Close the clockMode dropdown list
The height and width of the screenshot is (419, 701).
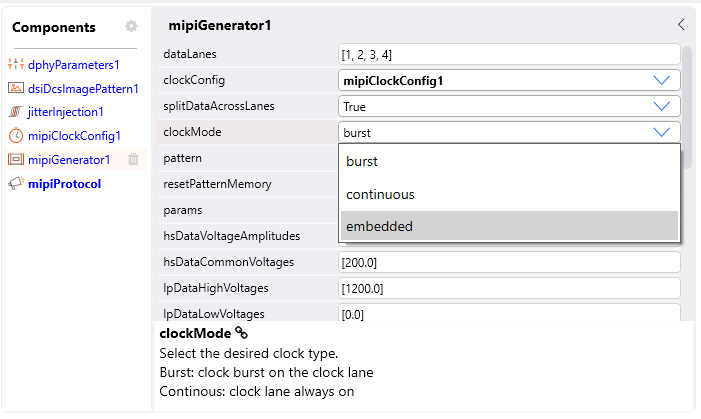coord(661,132)
